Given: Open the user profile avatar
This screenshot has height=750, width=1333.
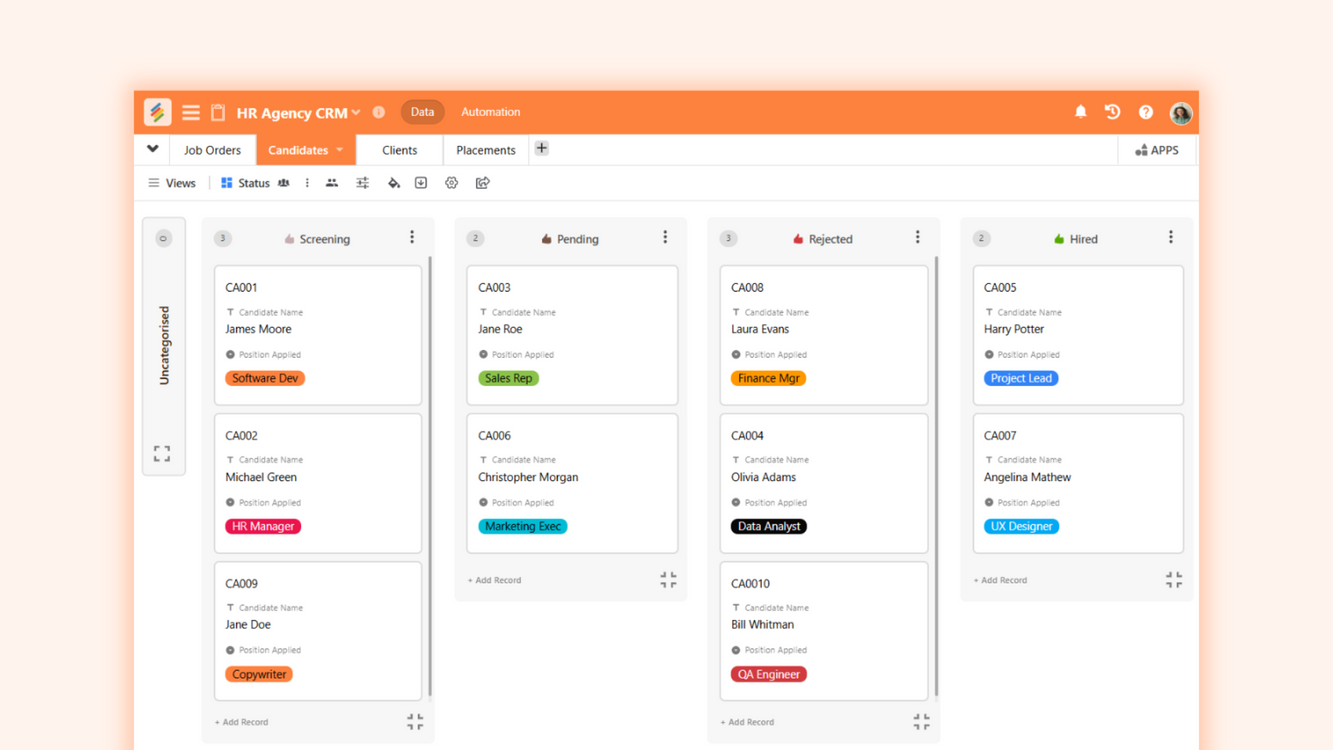Looking at the screenshot, I should 1181,113.
